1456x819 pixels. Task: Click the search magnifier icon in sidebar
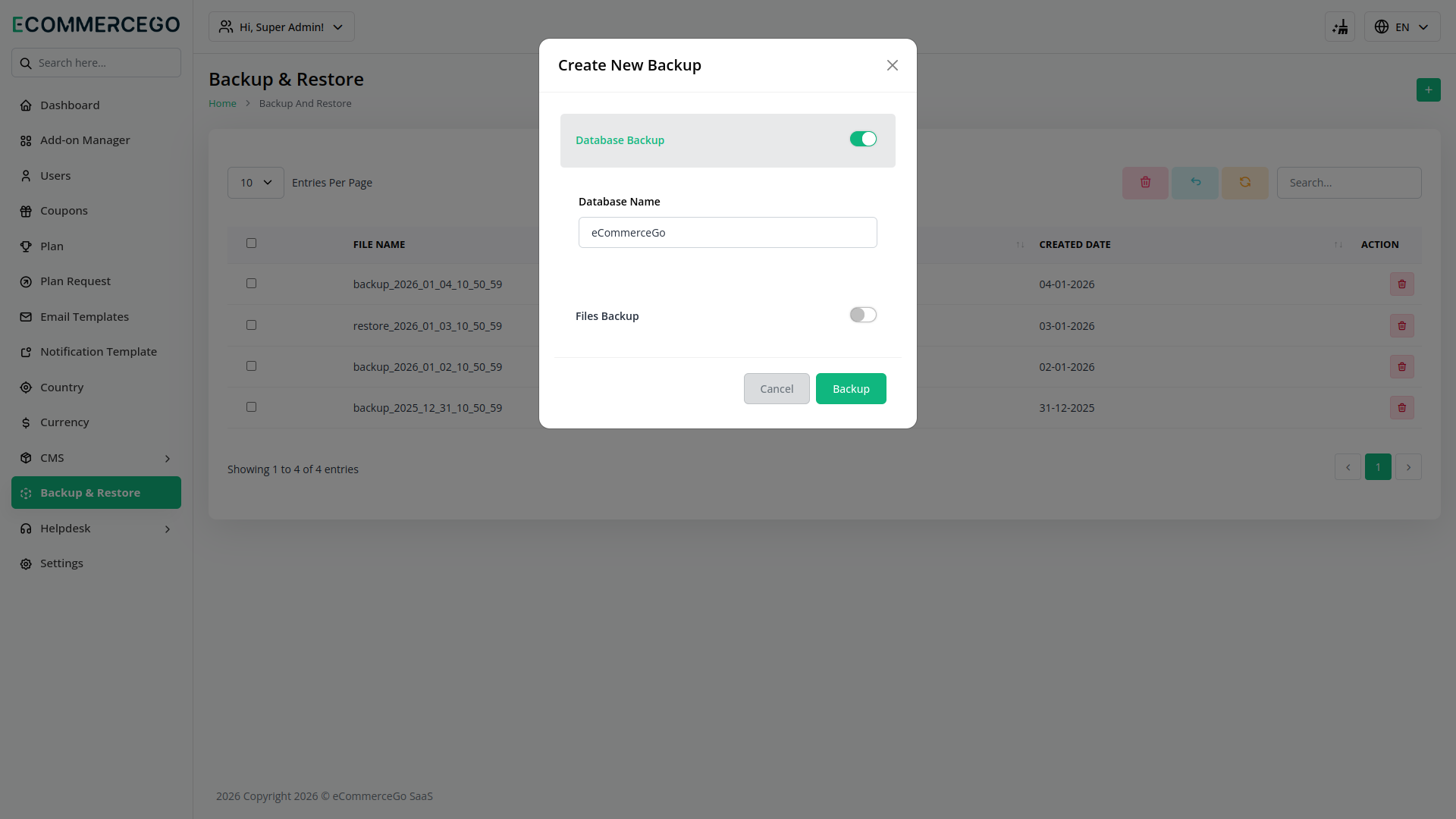point(26,63)
